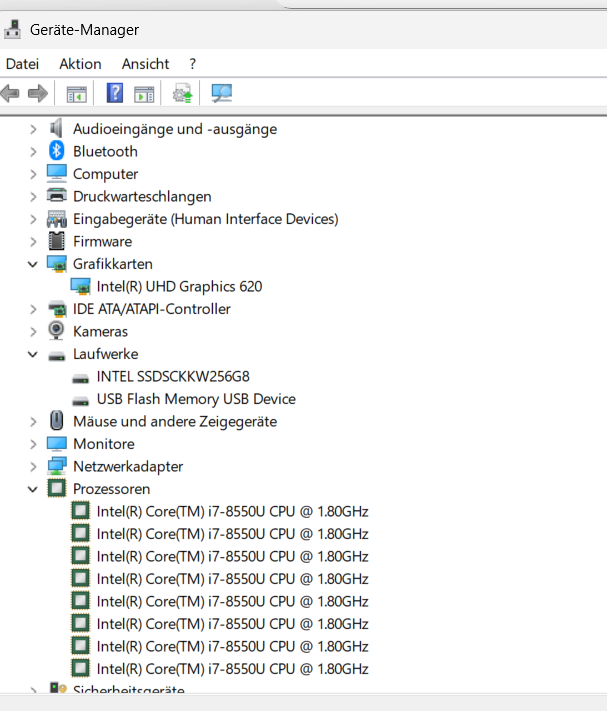The image size is (607, 711).
Task: Click the processor icon beside Prozessoren
Action: pyautogui.click(x=57, y=488)
